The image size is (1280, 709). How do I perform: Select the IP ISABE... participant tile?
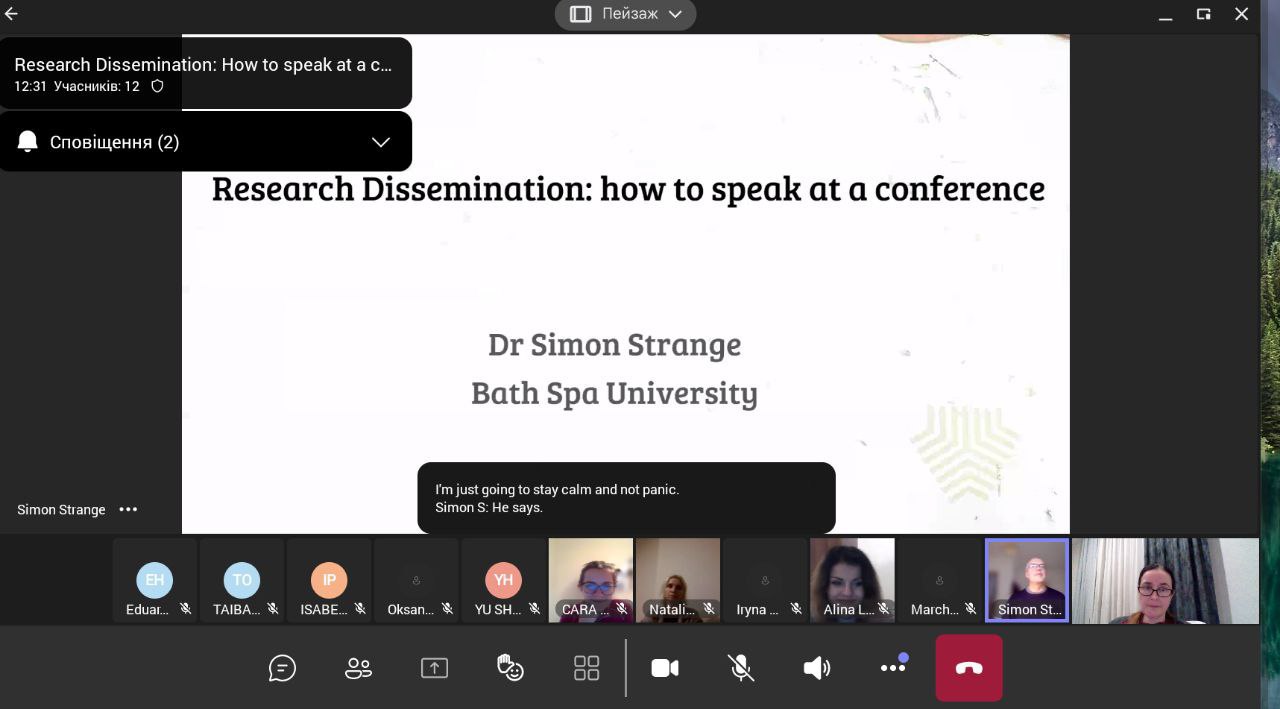coord(329,581)
